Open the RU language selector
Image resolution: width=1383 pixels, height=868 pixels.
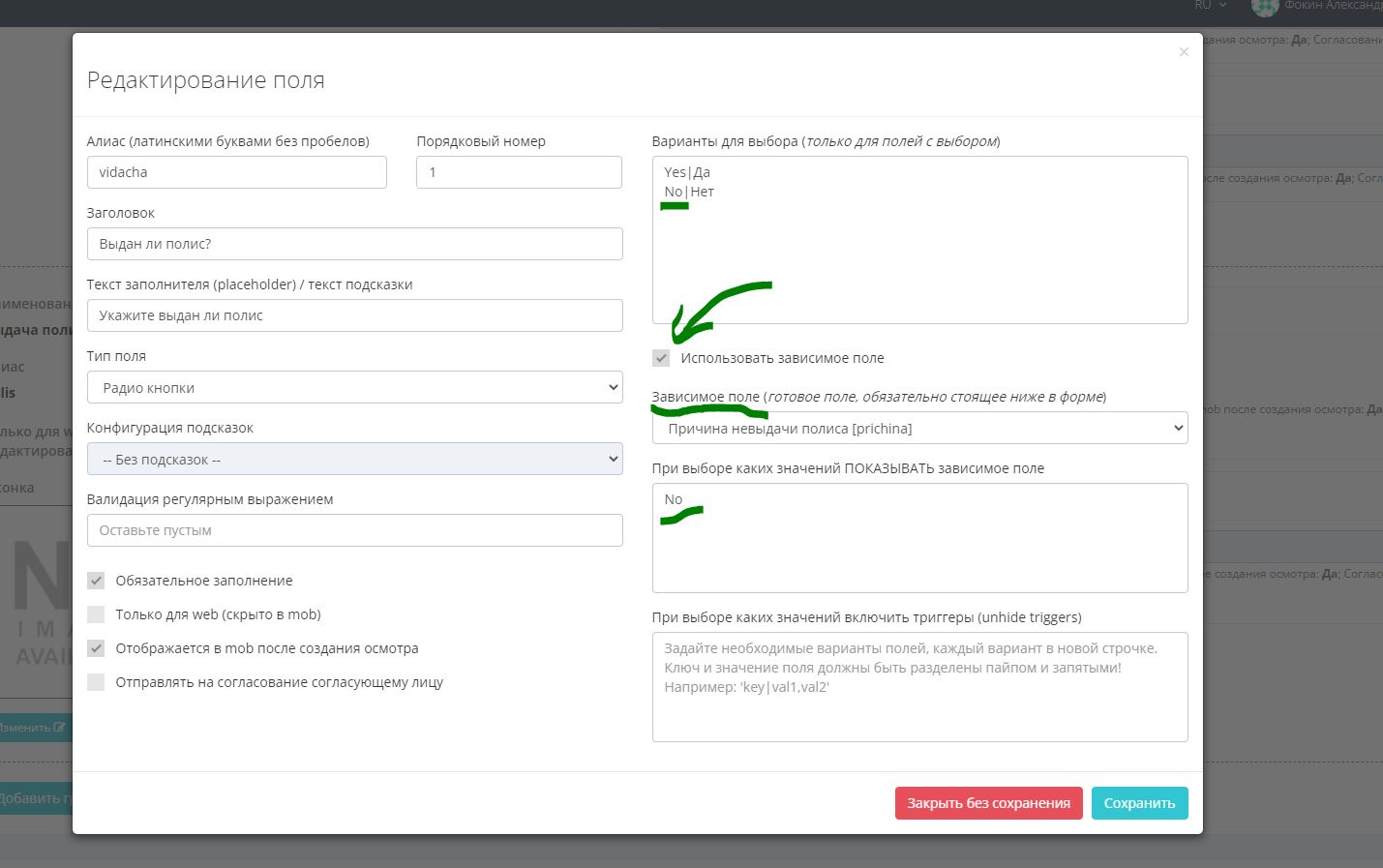pos(1210,6)
